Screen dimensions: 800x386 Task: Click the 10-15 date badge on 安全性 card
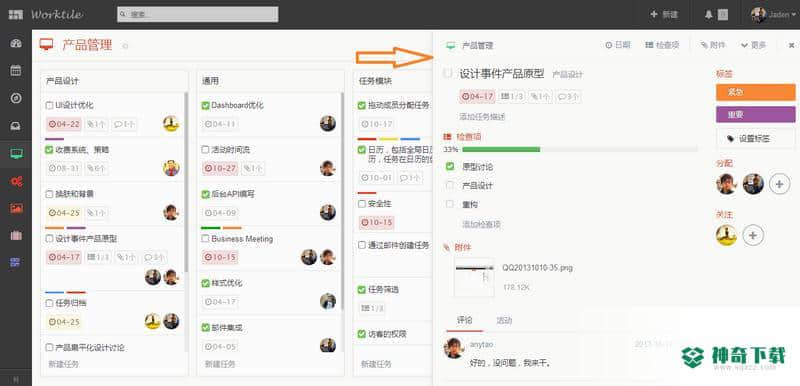coord(377,222)
